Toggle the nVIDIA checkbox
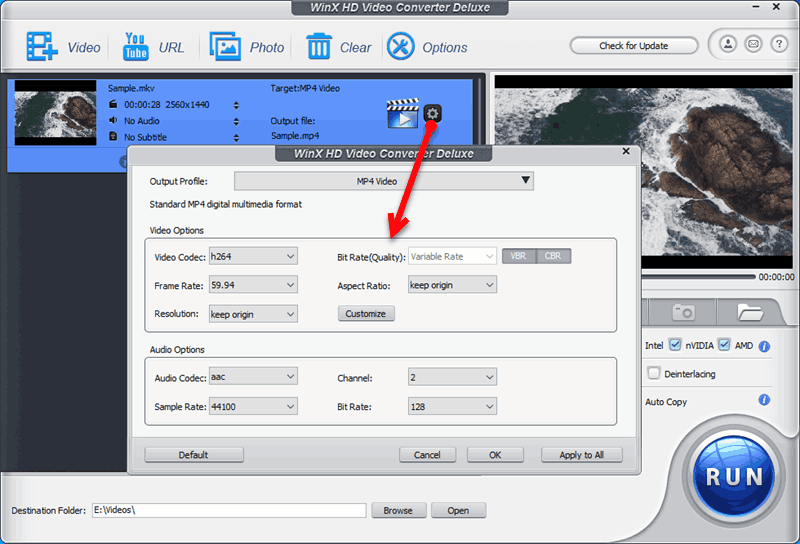This screenshot has width=800, height=544. (674, 345)
